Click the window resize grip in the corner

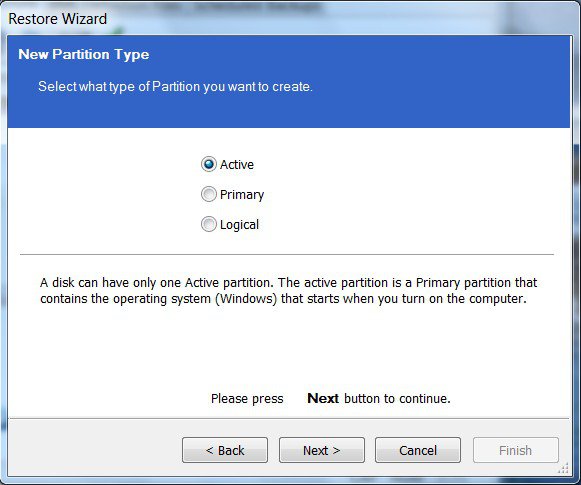pos(564,468)
